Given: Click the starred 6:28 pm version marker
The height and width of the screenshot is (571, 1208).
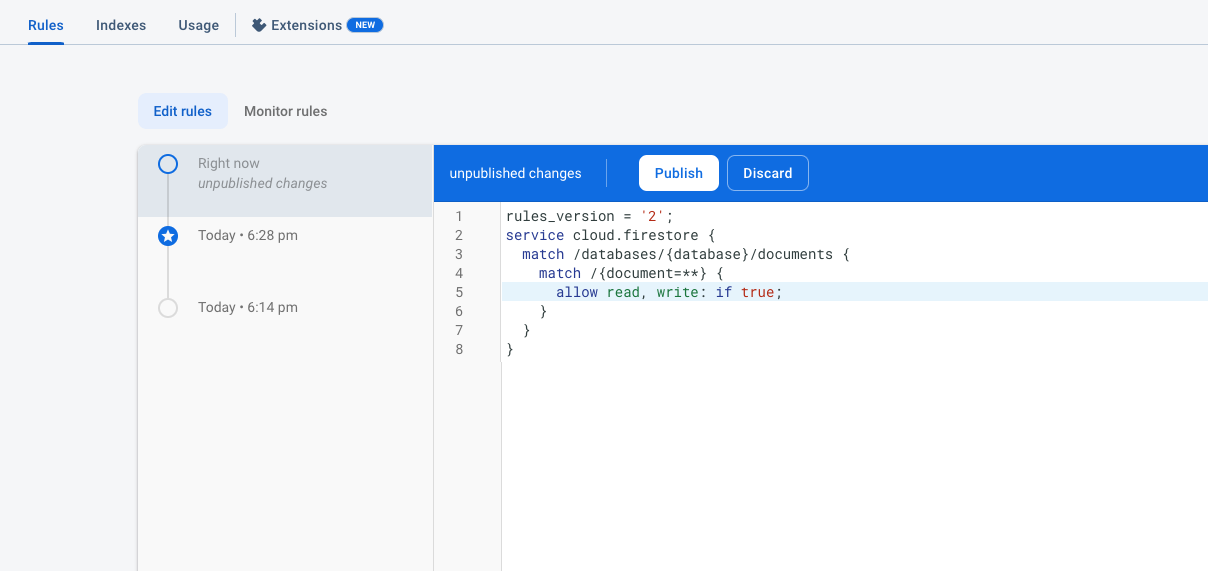Looking at the screenshot, I should click(x=168, y=236).
